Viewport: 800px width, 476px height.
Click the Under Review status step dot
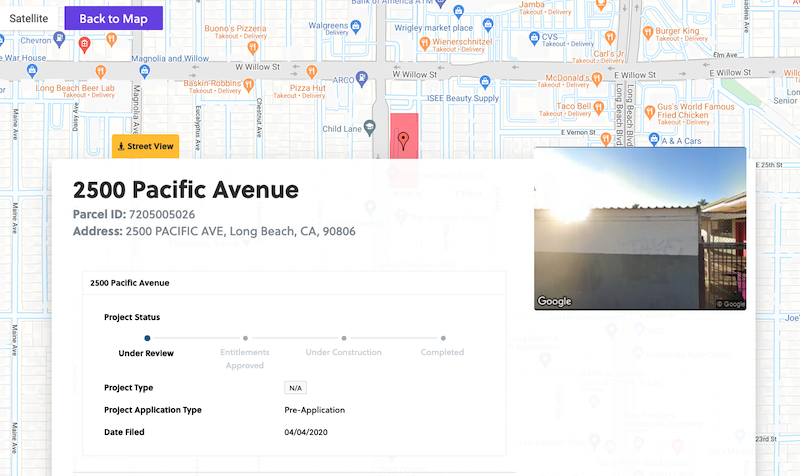[x=147, y=338]
